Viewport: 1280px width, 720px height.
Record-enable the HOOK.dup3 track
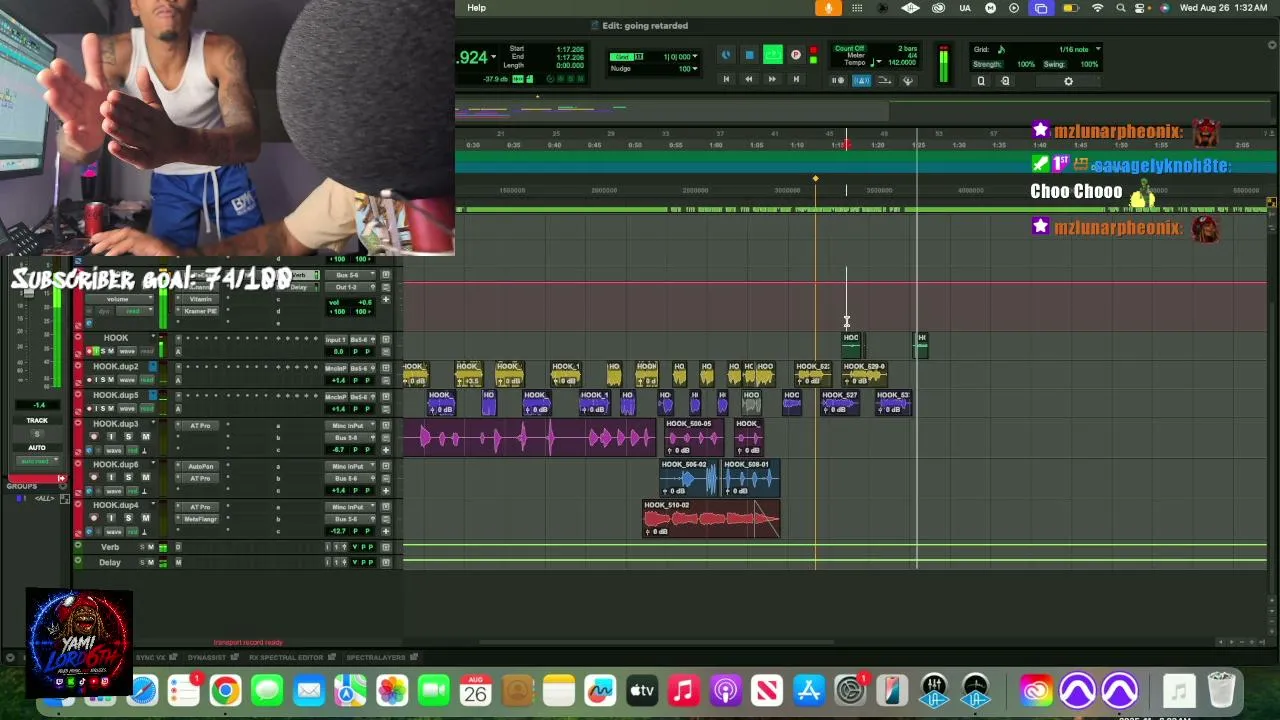point(94,437)
